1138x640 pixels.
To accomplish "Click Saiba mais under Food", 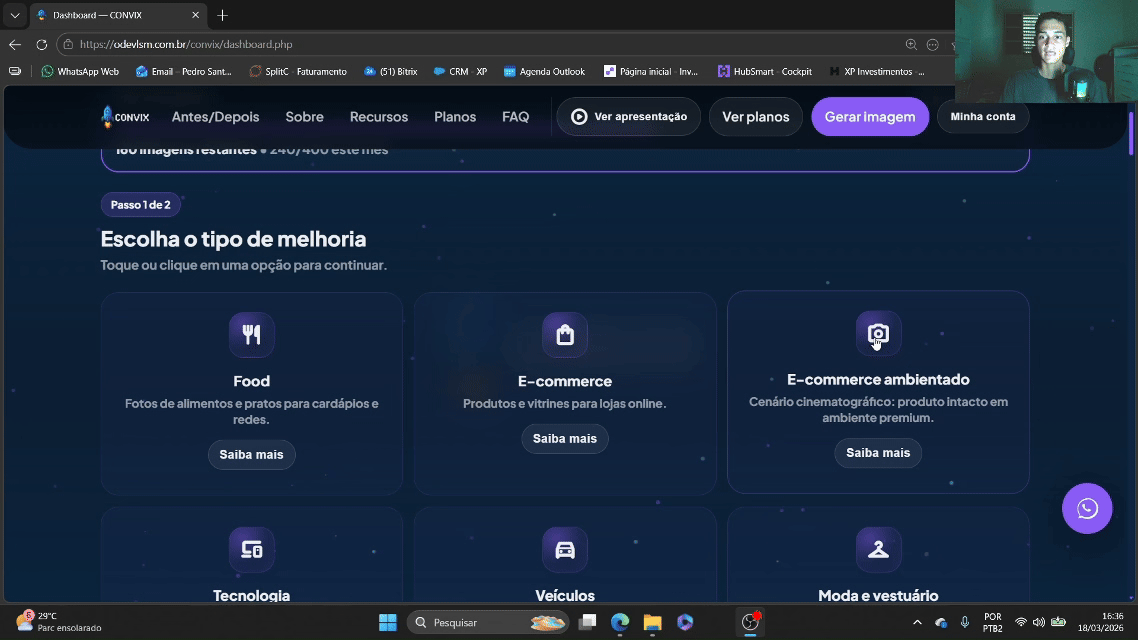I will pyautogui.click(x=251, y=454).
